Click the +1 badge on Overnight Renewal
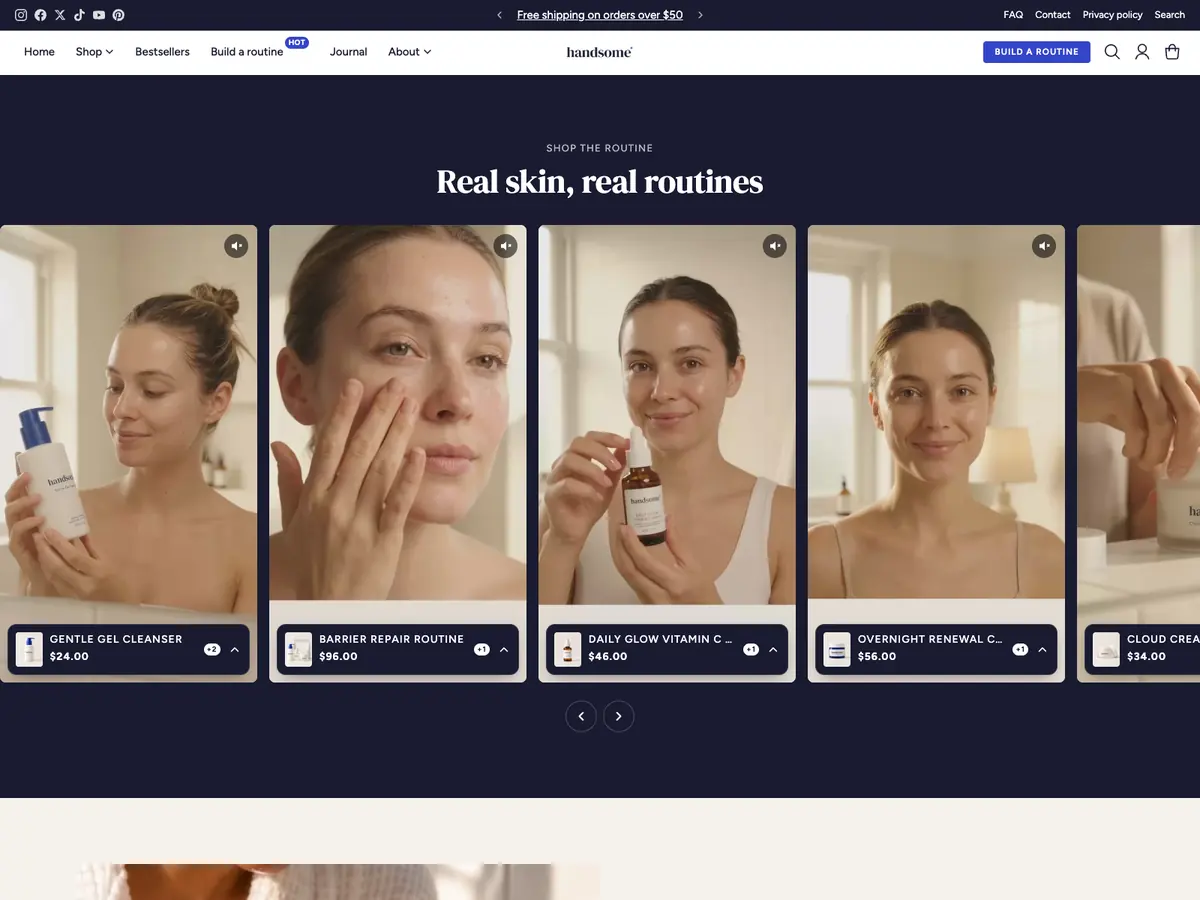The width and height of the screenshot is (1200, 900). click(x=1020, y=649)
